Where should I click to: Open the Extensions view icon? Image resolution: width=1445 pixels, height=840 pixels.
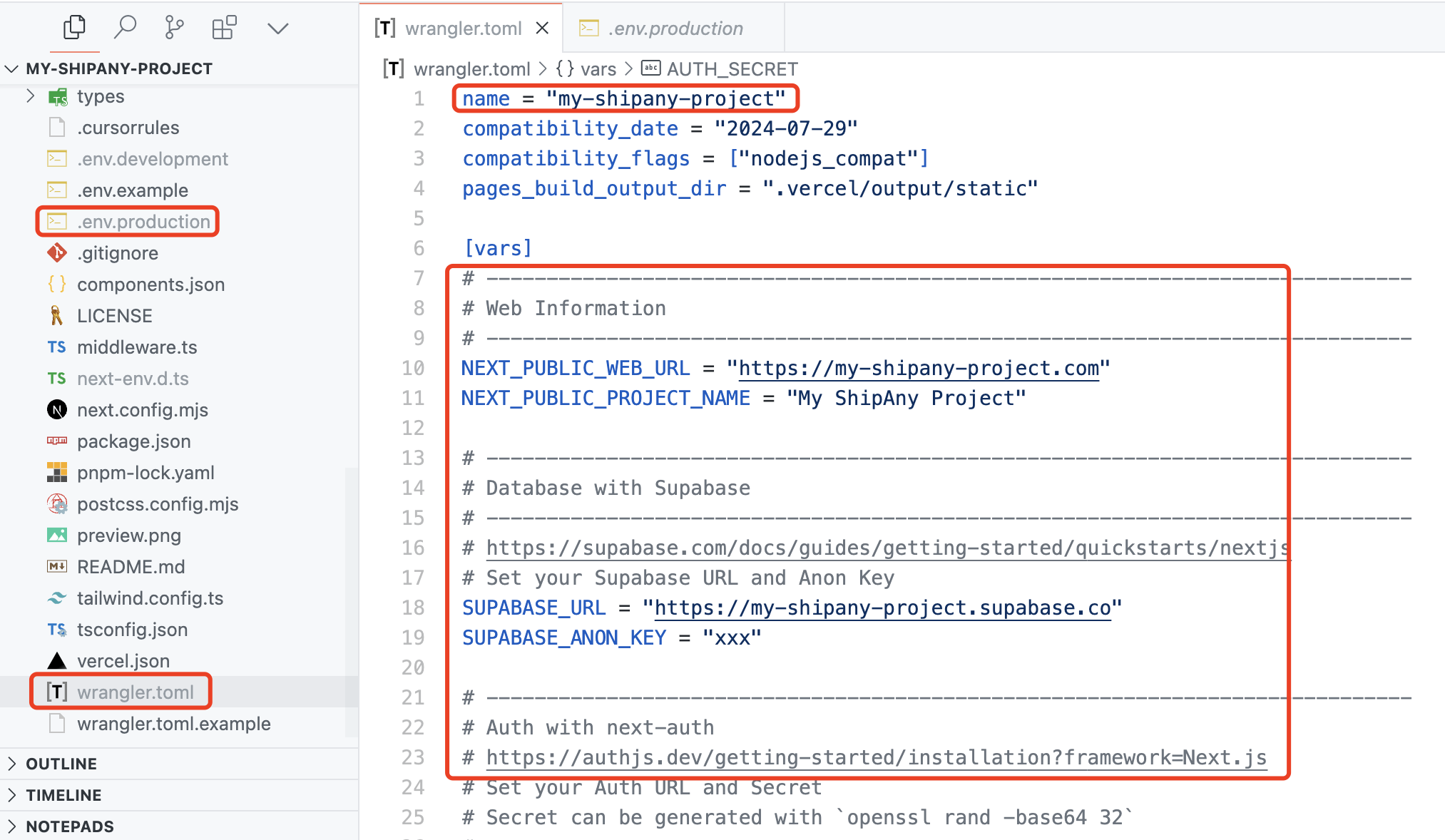tap(224, 29)
